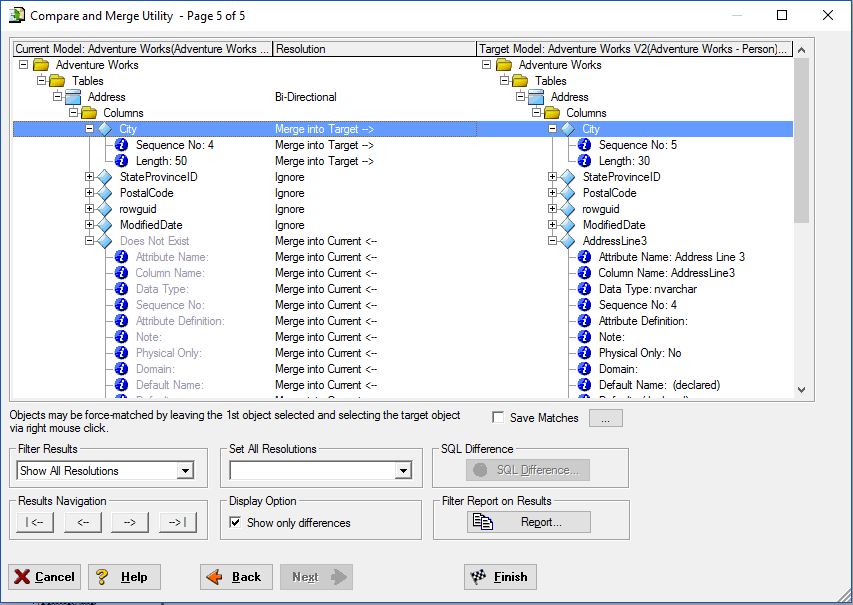Click the Report document icon

[483, 522]
